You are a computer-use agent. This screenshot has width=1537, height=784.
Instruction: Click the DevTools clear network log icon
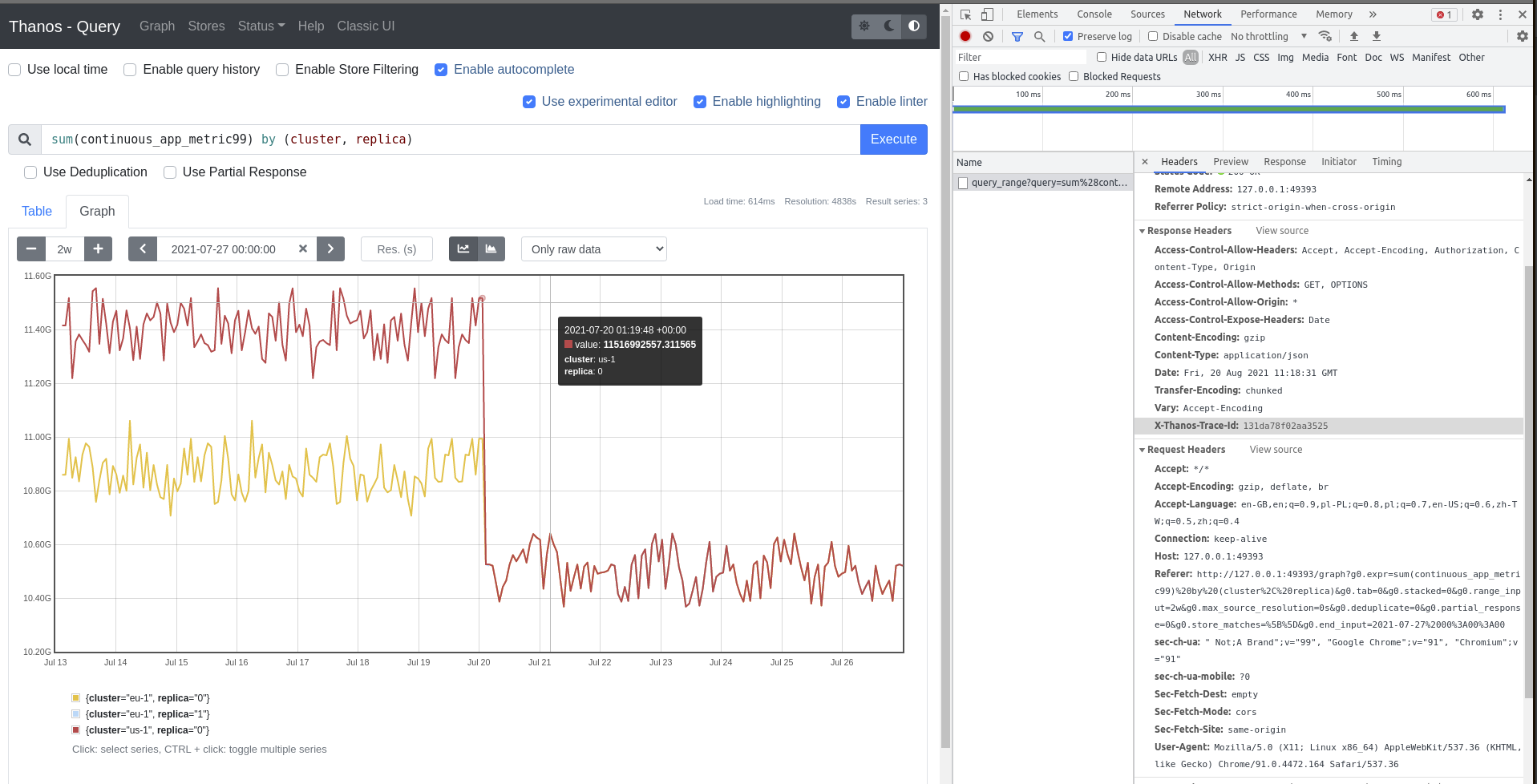(988, 36)
